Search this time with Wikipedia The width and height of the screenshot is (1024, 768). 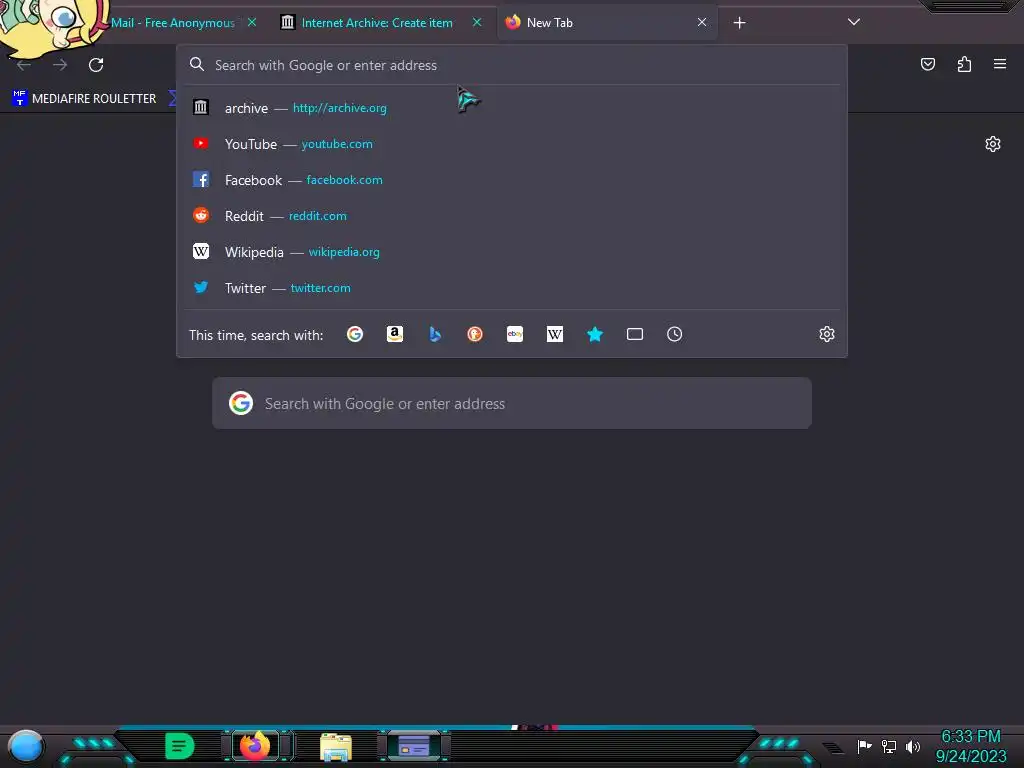click(554, 334)
